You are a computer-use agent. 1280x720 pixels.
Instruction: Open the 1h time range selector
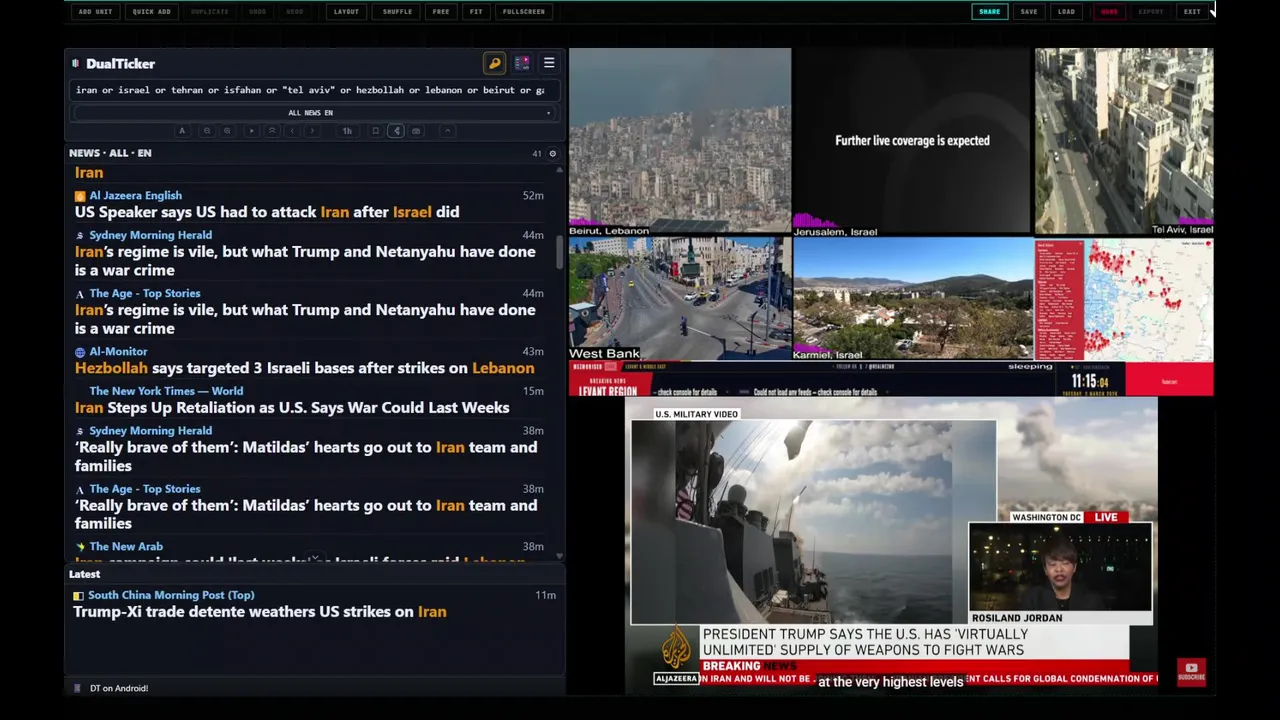(x=347, y=131)
